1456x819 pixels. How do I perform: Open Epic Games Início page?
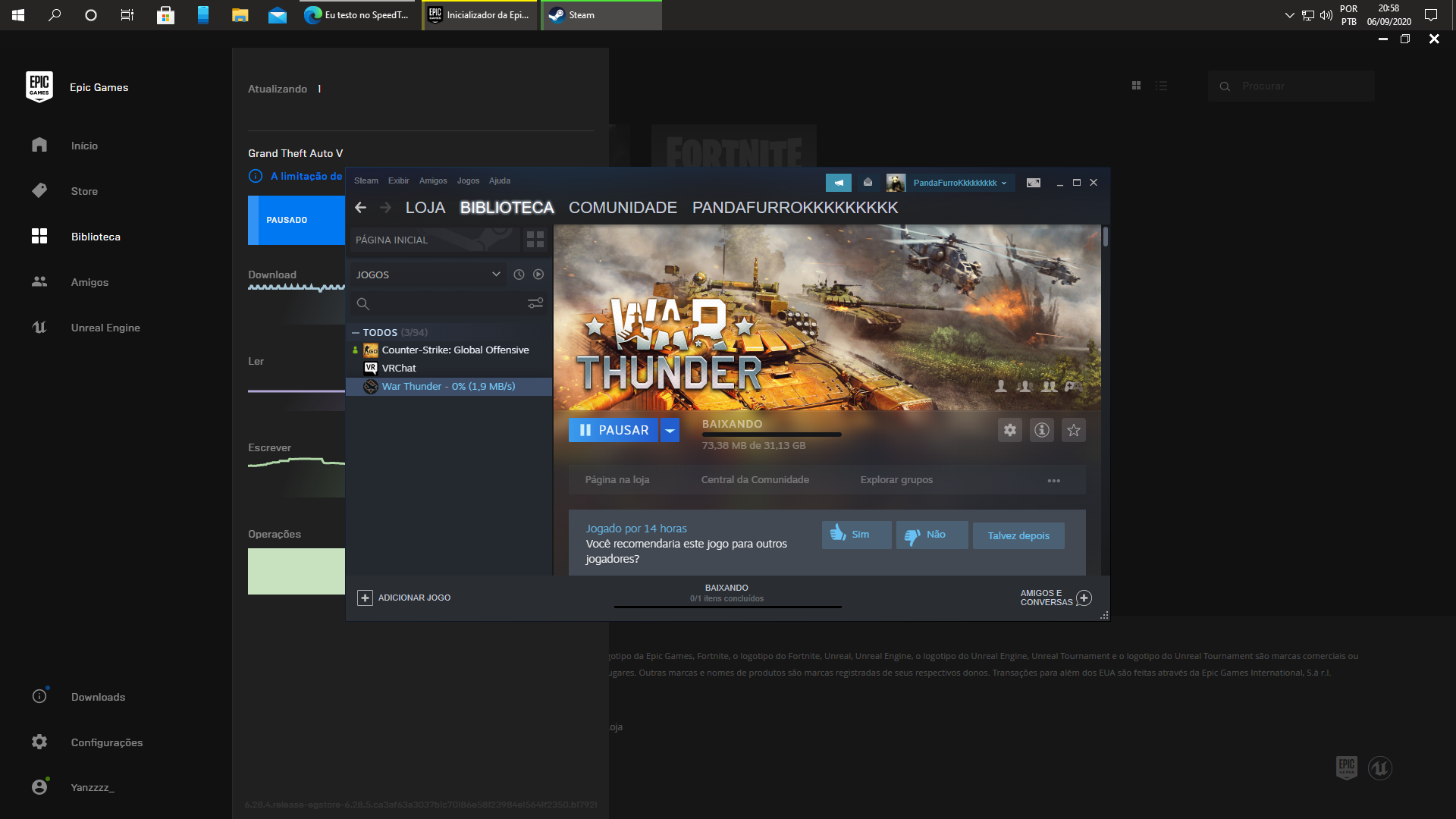83,146
